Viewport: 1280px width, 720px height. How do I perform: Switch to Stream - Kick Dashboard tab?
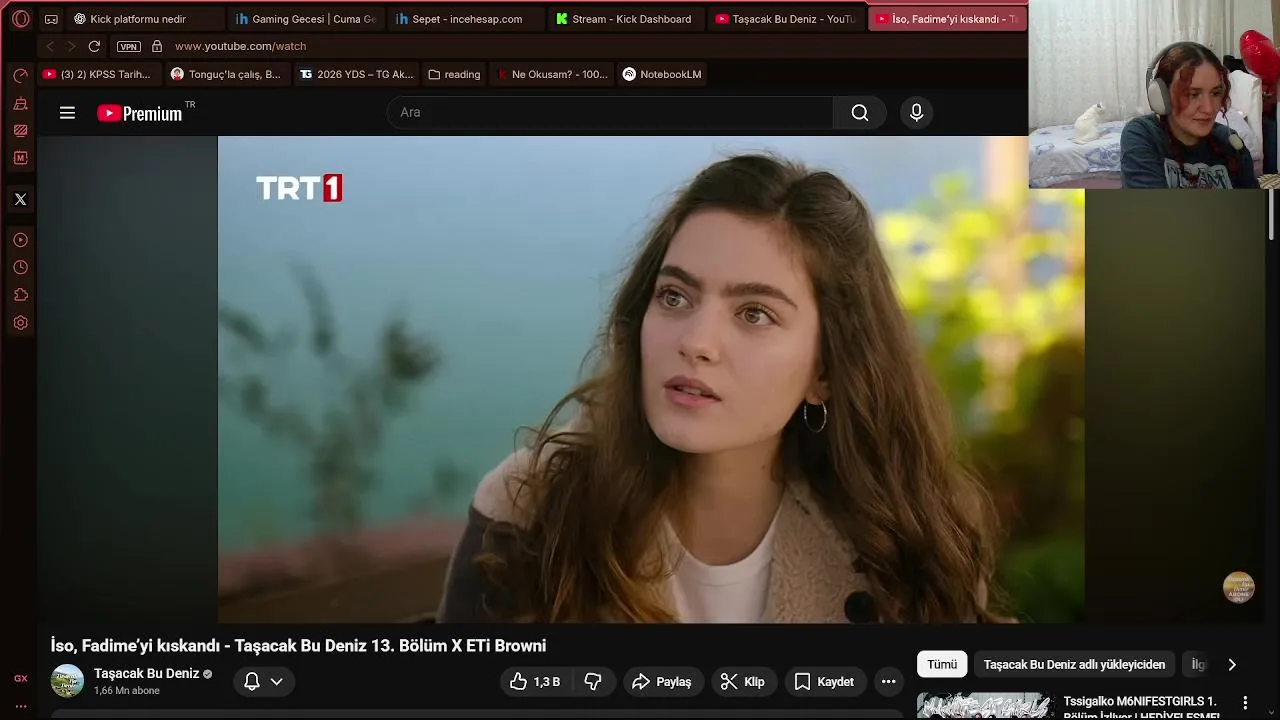626,19
